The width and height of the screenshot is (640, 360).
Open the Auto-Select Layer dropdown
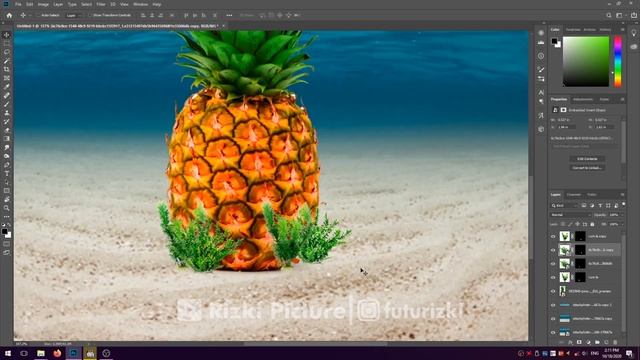pos(73,15)
